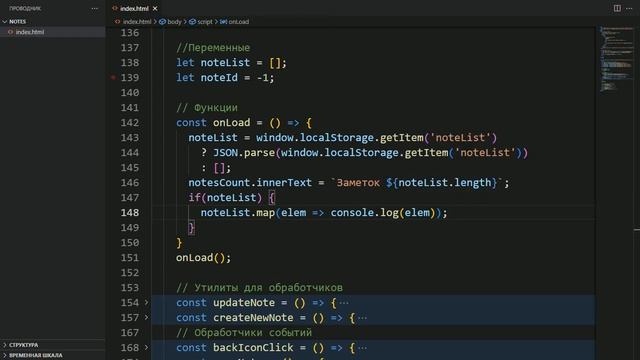
Task: Click JSON.parse on line 144
Action: [x=244, y=153]
